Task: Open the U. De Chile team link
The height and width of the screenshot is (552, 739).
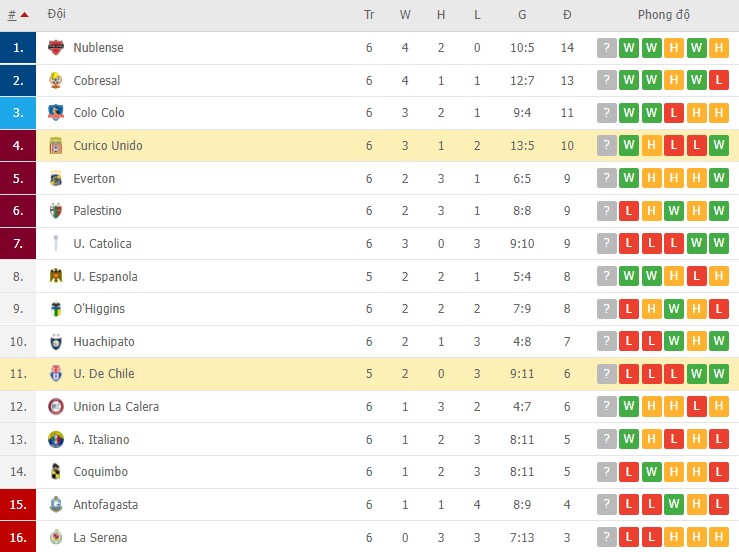Action: (104, 374)
